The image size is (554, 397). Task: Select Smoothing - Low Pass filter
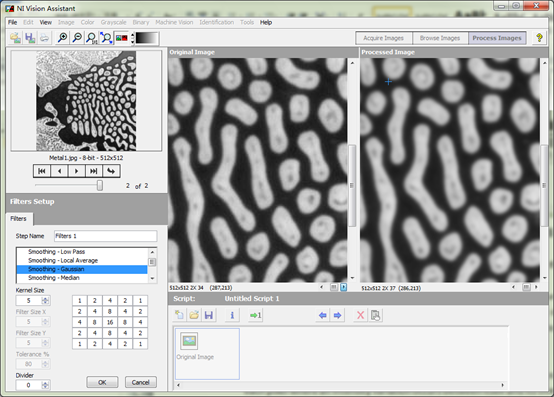(x=82, y=252)
